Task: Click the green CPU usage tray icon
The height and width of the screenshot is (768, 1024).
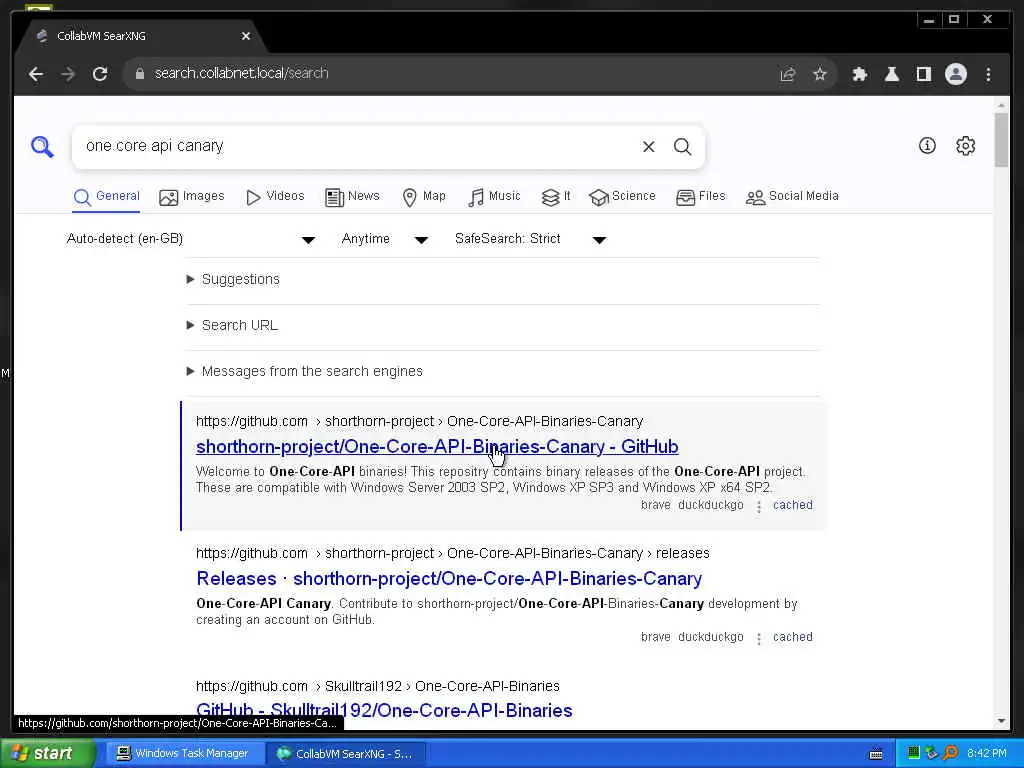Action: click(x=914, y=753)
